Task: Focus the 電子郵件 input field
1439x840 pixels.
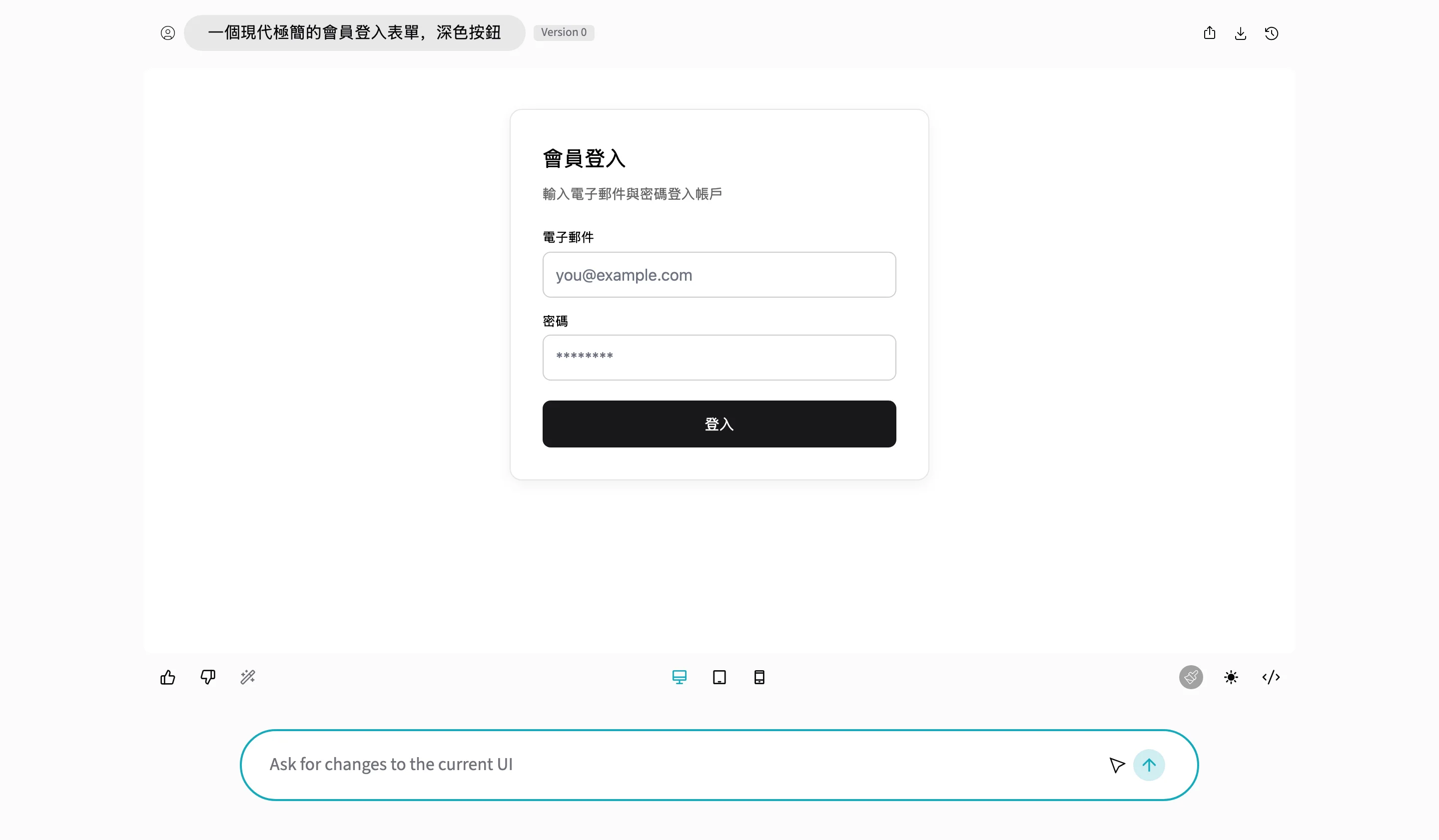Action: (x=719, y=275)
